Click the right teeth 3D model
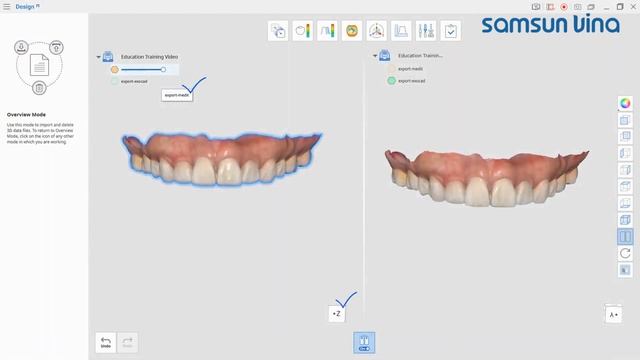The image size is (640, 360). 487,178
